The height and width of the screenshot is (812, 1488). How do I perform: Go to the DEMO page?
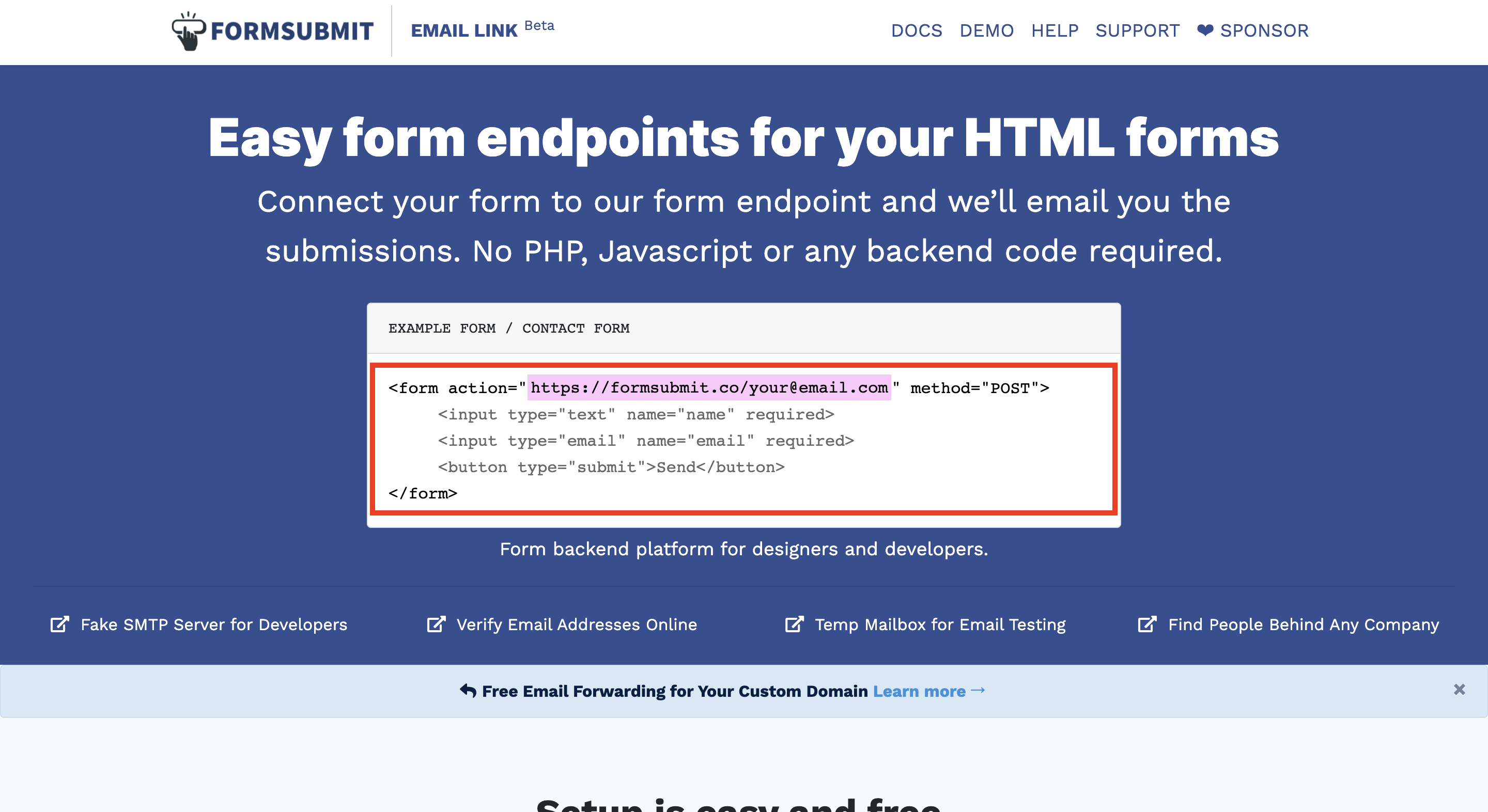coord(987,30)
